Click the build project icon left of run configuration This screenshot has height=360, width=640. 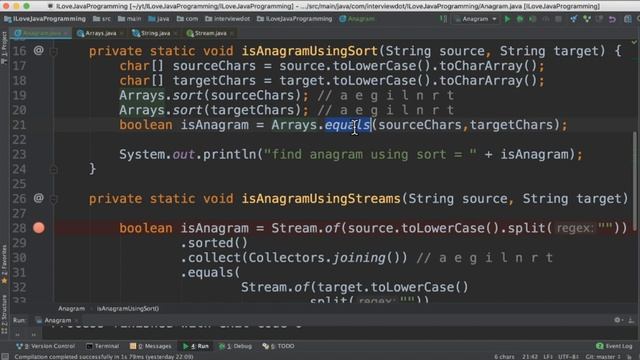443,19
